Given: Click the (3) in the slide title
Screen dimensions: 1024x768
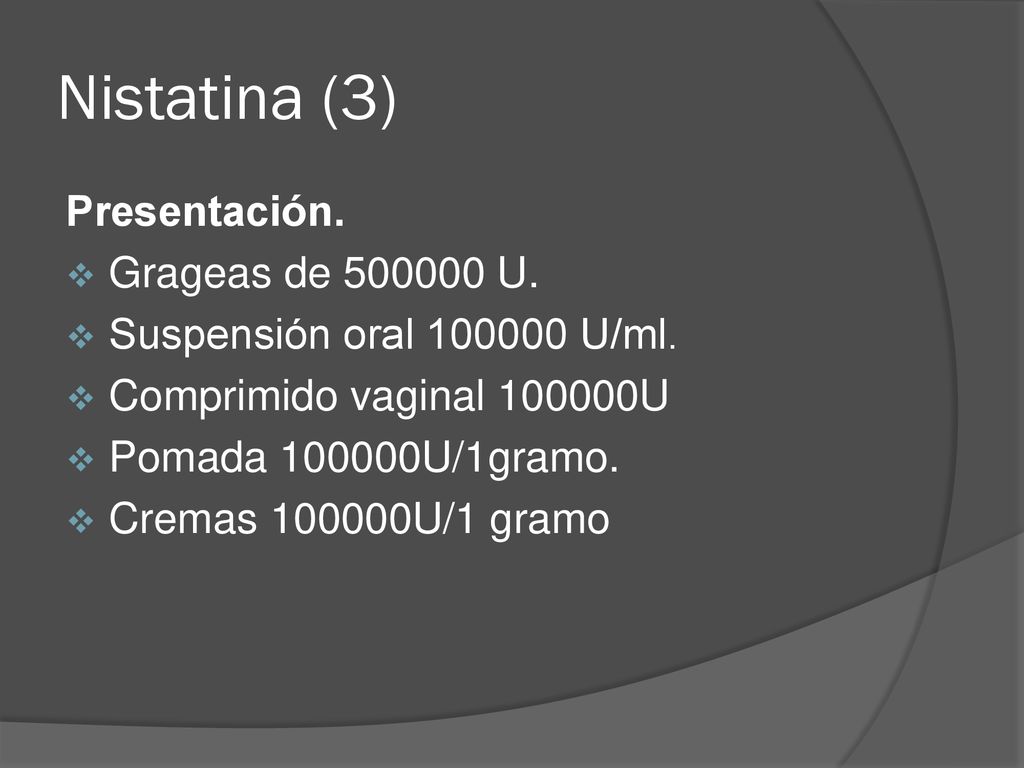Looking at the screenshot, I should click(359, 100).
